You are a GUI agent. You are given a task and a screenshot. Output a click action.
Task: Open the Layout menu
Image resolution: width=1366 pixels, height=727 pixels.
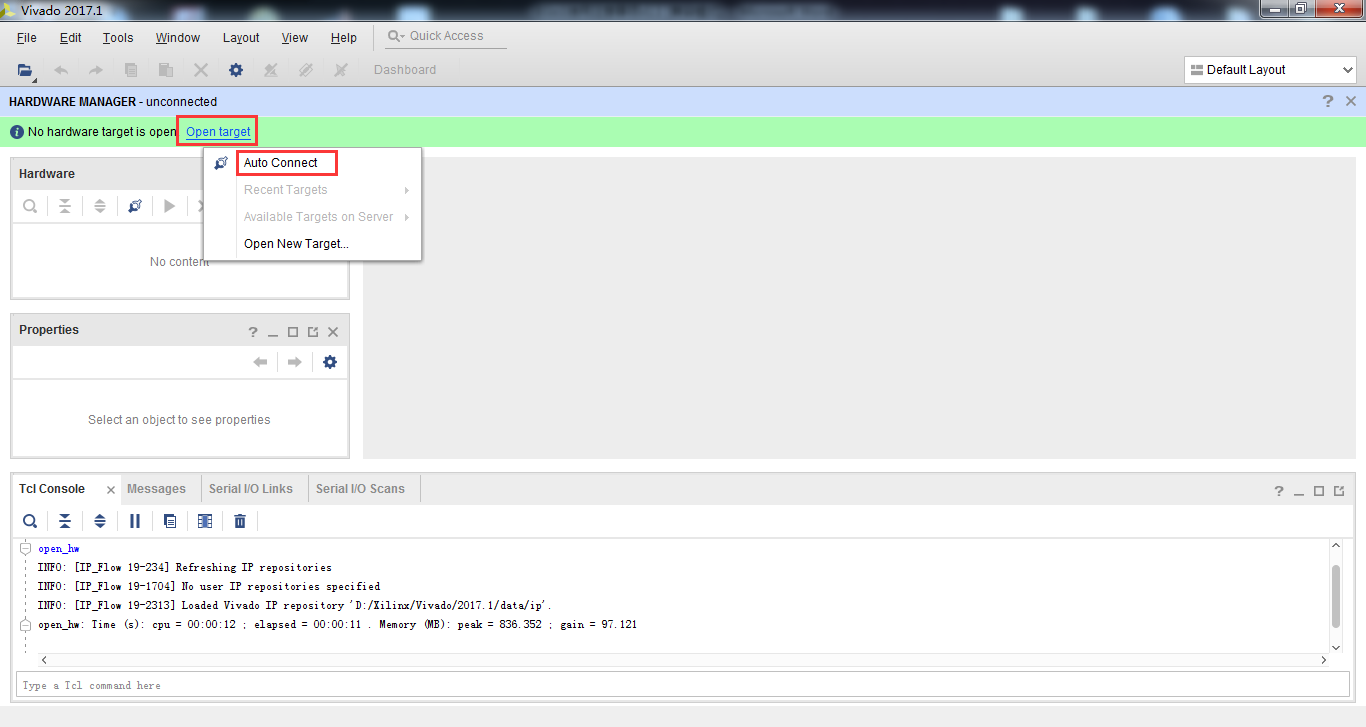pos(241,38)
